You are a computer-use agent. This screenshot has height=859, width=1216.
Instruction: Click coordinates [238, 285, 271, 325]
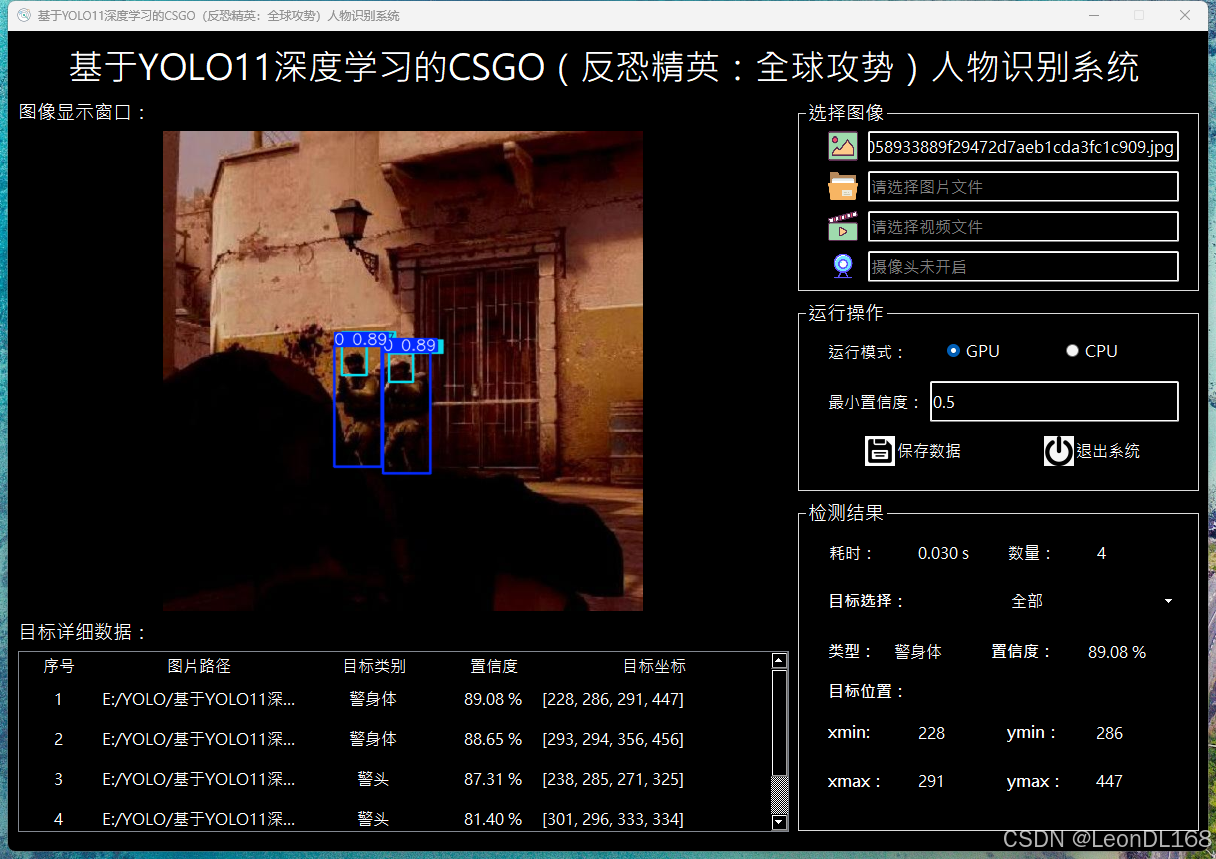pyautogui.click(x=613, y=779)
